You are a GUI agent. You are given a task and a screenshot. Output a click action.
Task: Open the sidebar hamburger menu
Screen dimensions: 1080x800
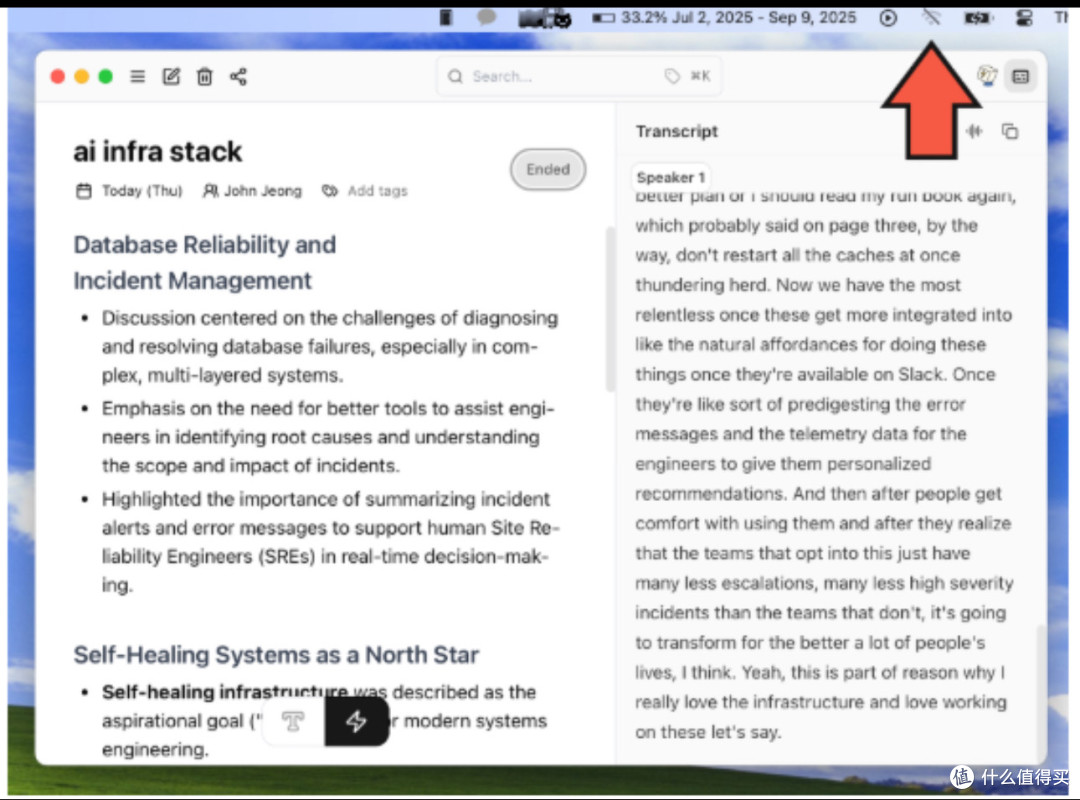[x=138, y=76]
